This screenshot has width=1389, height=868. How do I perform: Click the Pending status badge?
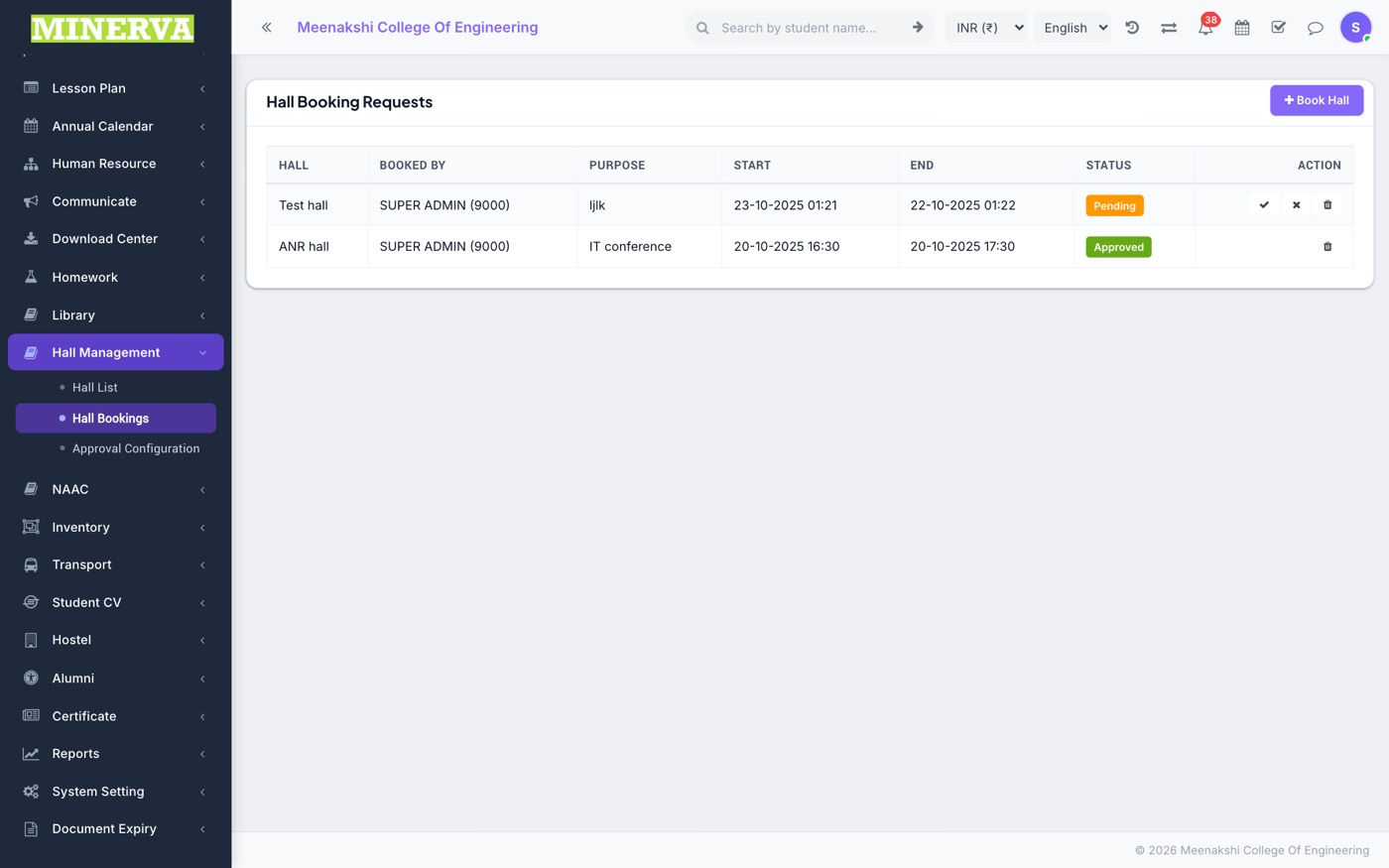coord(1114,205)
